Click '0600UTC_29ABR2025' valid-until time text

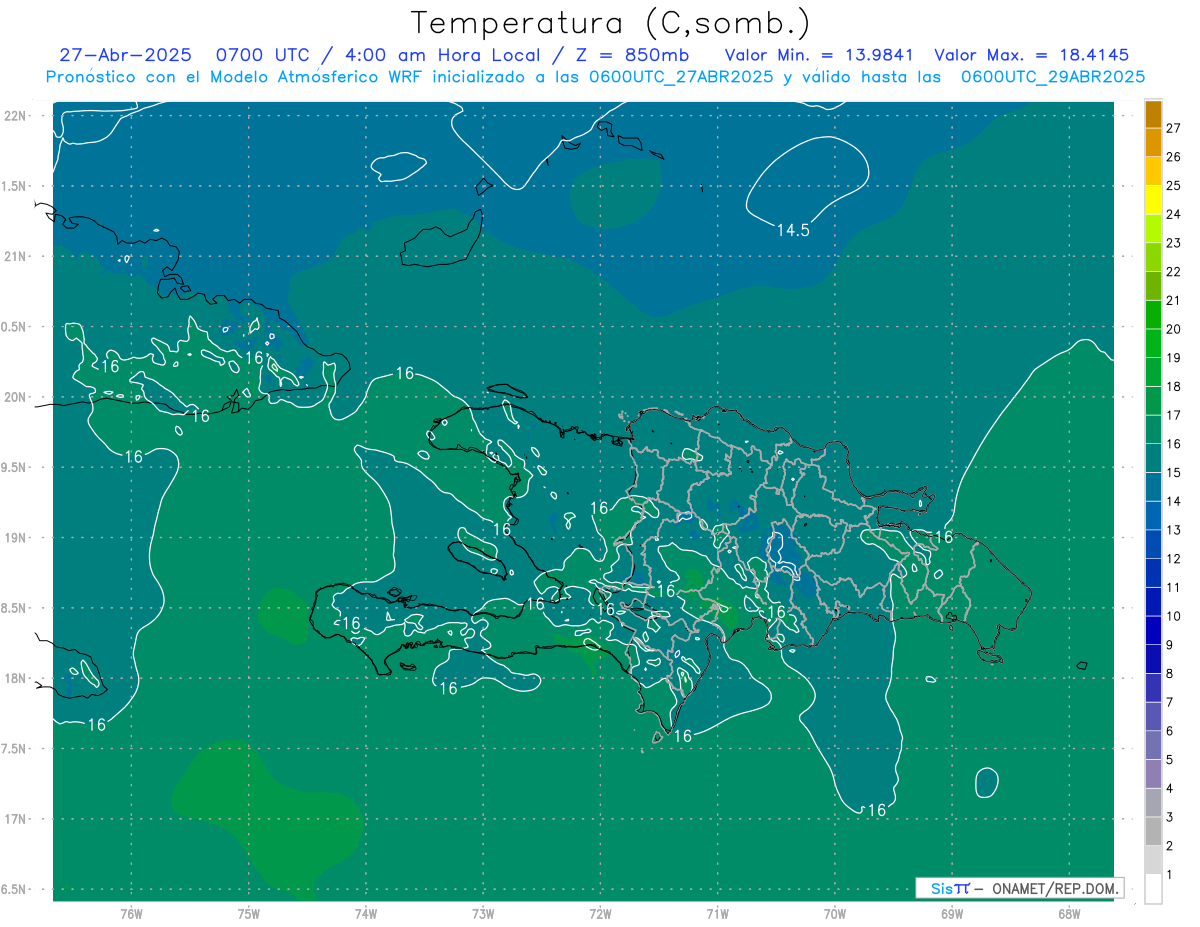click(1052, 77)
